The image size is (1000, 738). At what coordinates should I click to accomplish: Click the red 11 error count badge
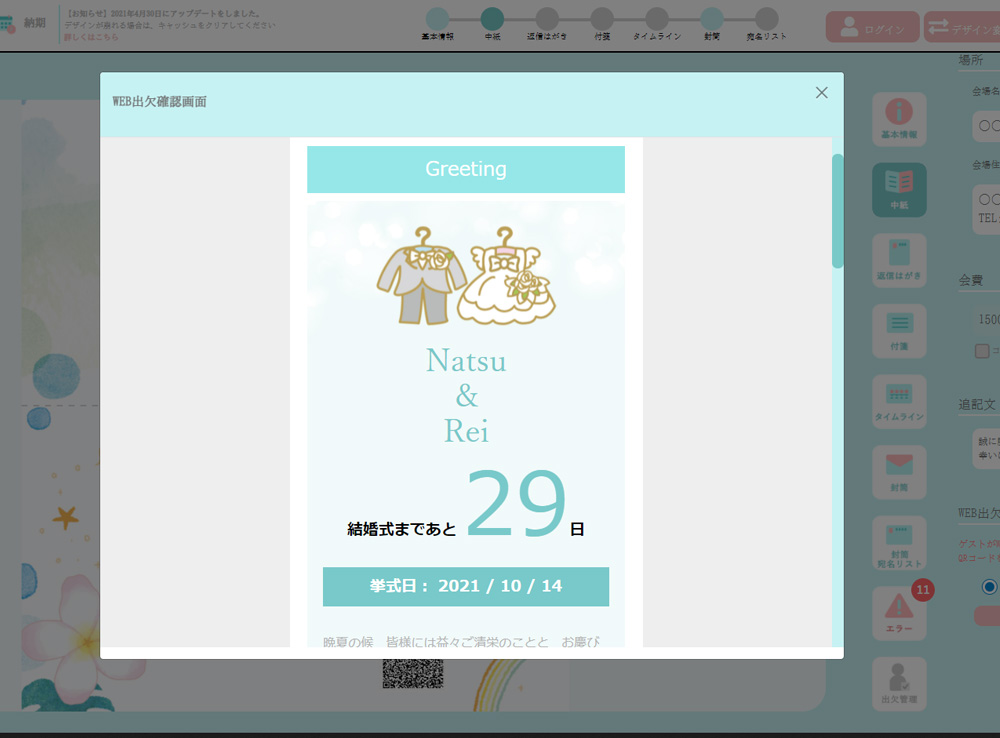[923, 589]
